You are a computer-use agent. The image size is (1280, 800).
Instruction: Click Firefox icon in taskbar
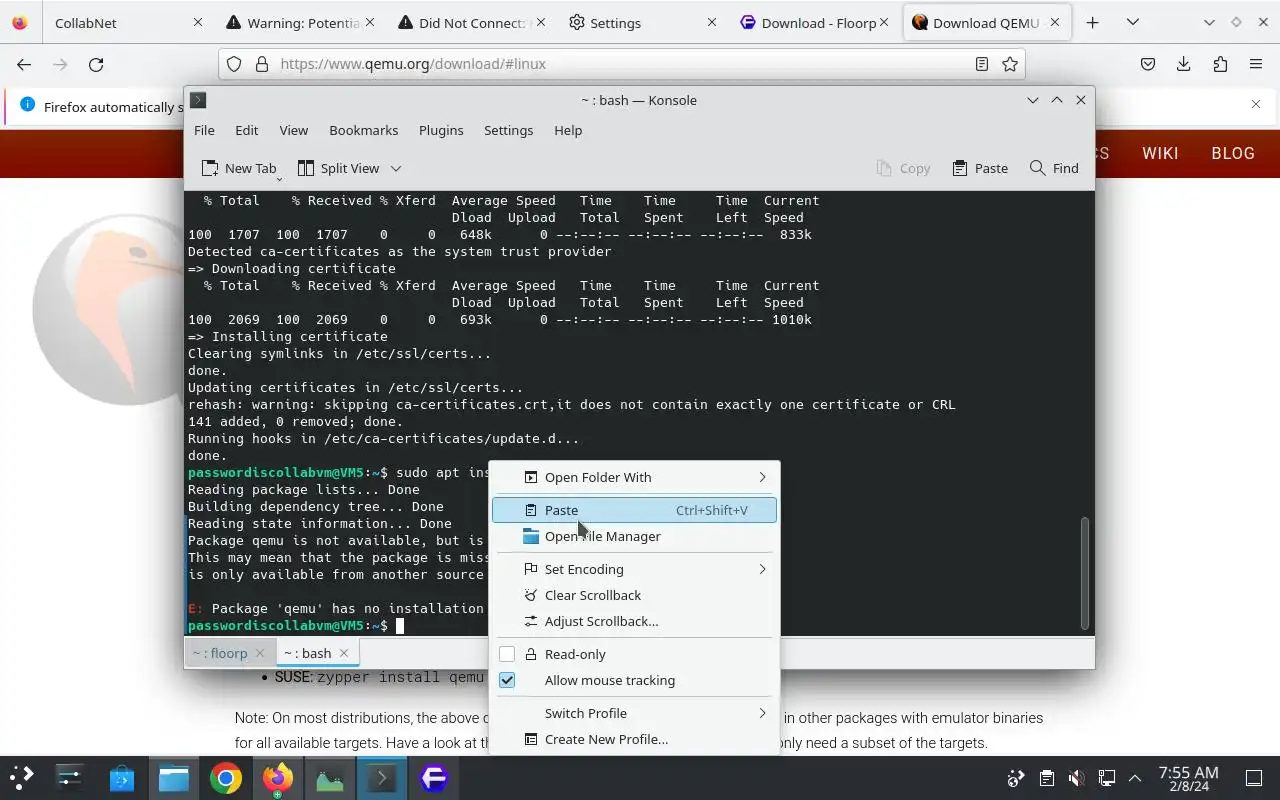coord(278,778)
